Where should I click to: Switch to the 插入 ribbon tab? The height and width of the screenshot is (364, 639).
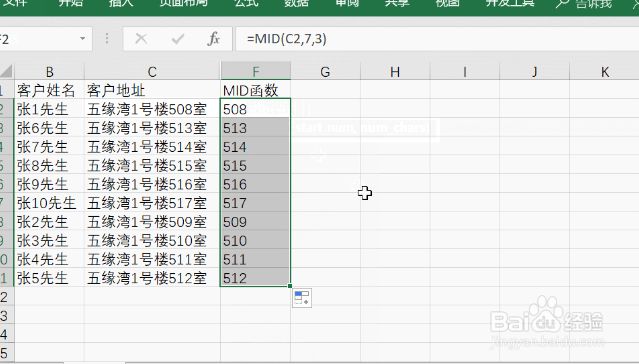click(x=121, y=3)
